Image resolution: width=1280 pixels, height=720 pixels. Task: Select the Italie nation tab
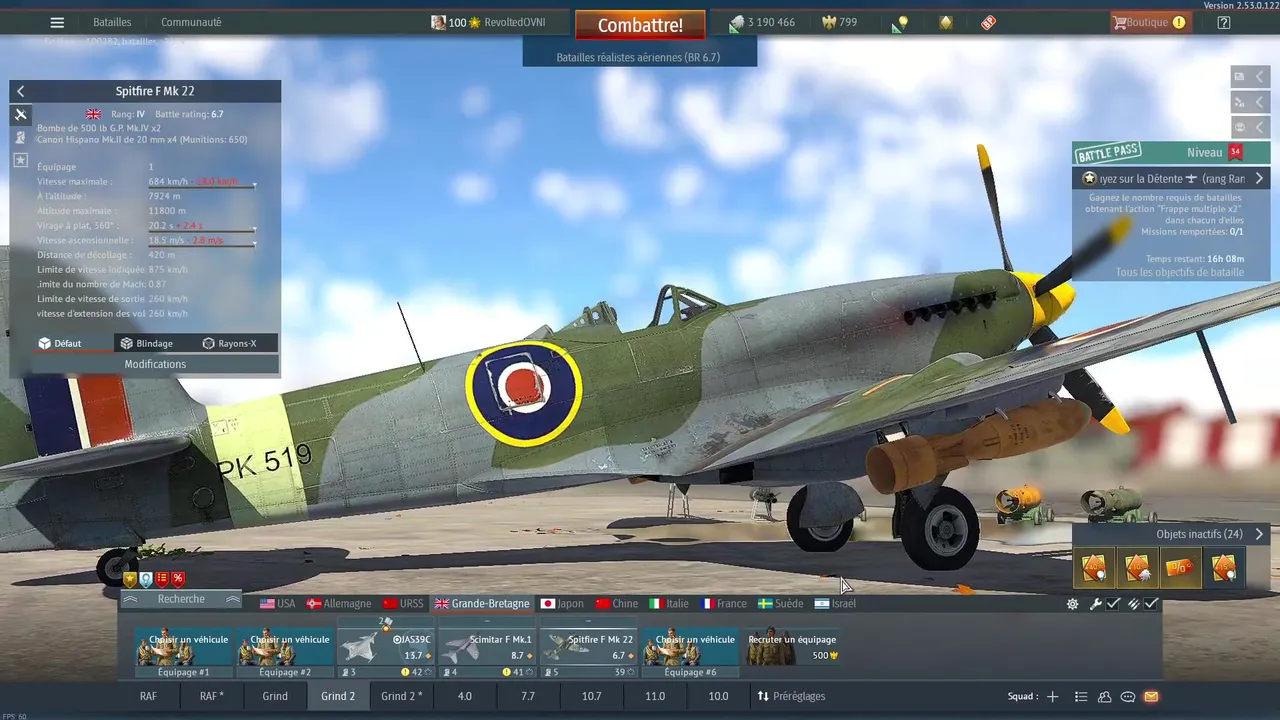[670, 604]
